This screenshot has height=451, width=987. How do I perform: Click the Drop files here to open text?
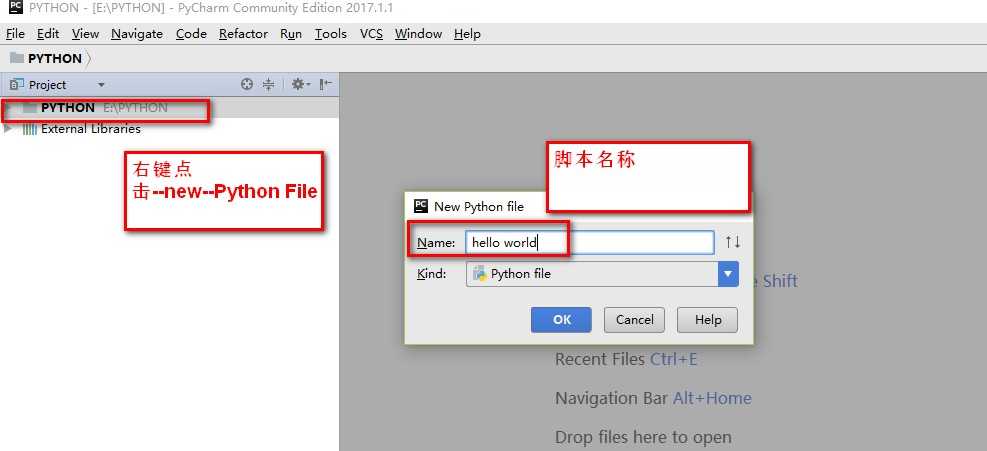point(643,437)
